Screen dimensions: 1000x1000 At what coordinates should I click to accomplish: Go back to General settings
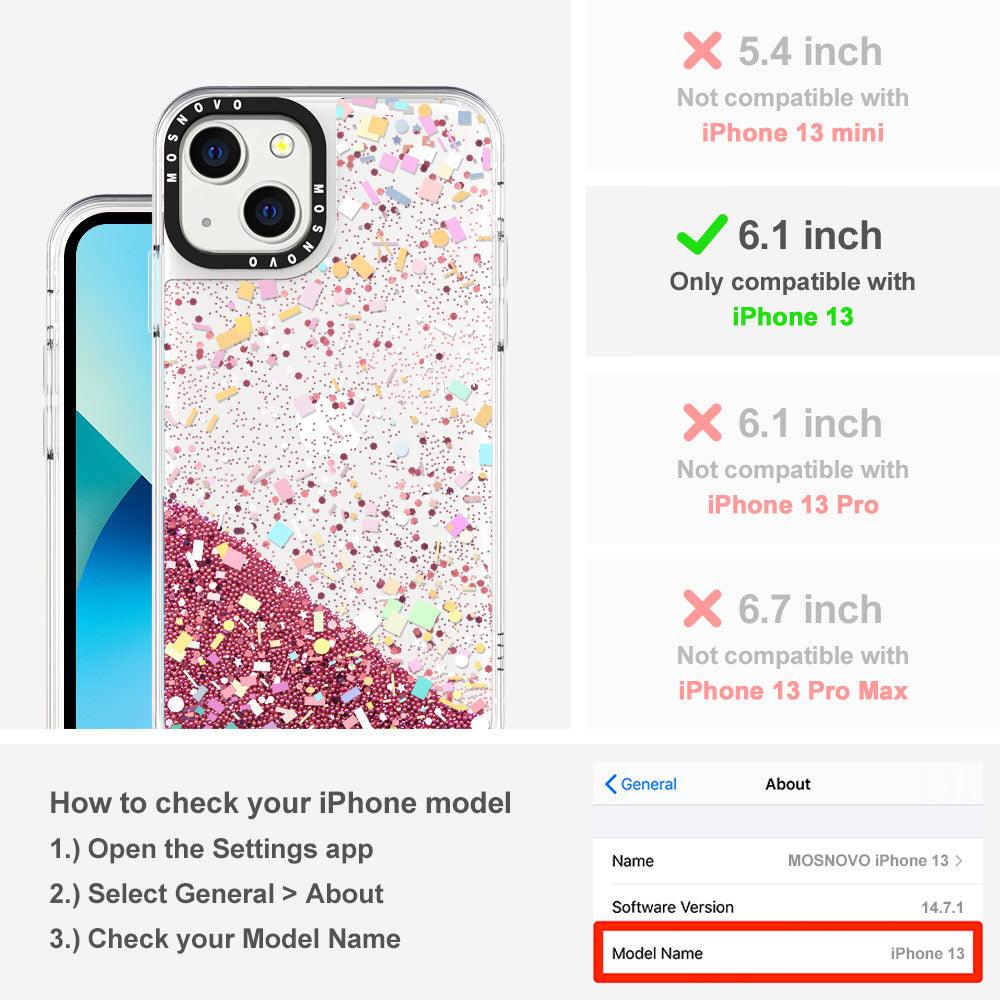[x=641, y=784]
